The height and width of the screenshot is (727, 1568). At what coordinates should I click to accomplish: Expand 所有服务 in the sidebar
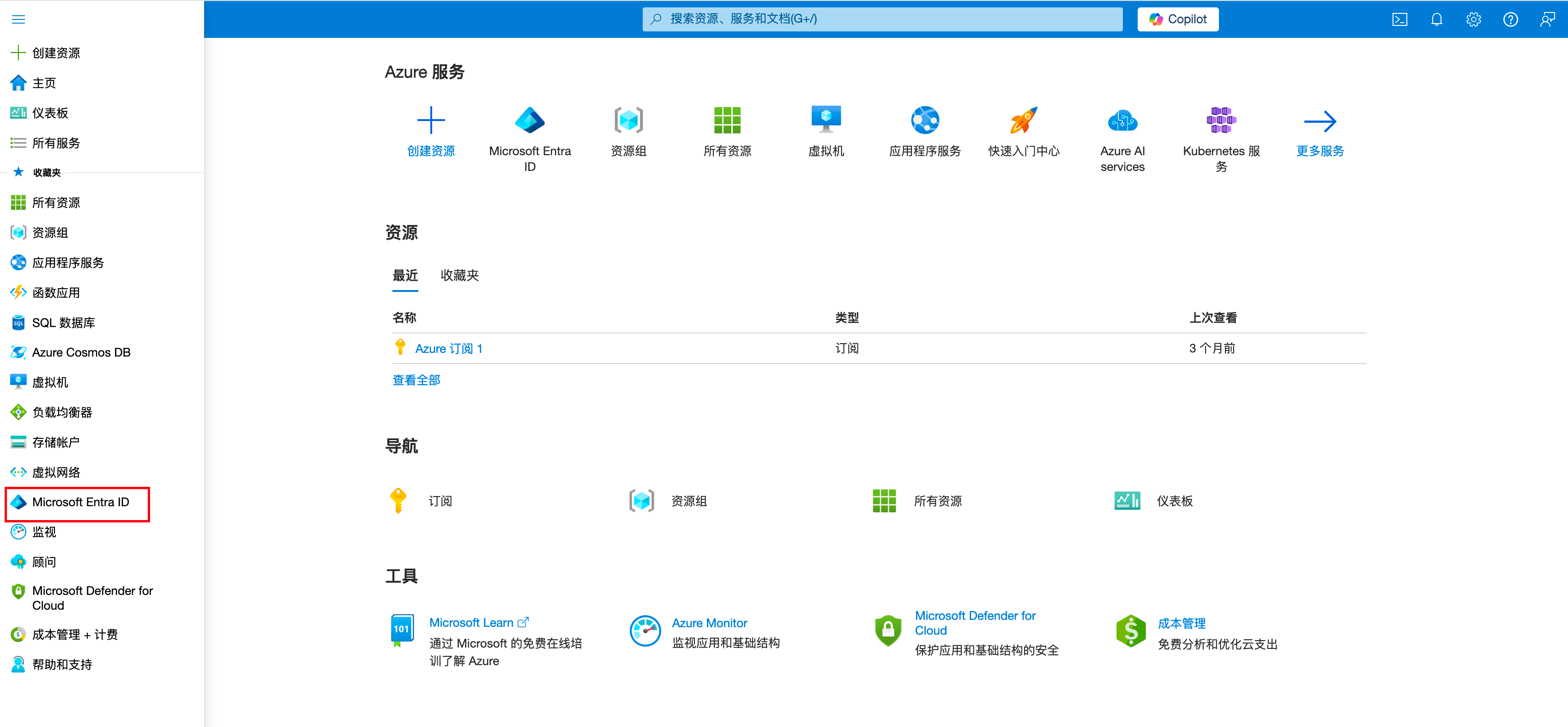click(55, 143)
